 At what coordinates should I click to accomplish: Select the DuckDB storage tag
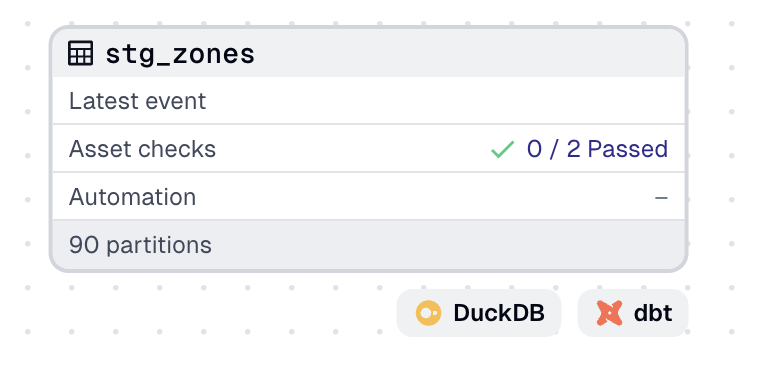point(479,313)
